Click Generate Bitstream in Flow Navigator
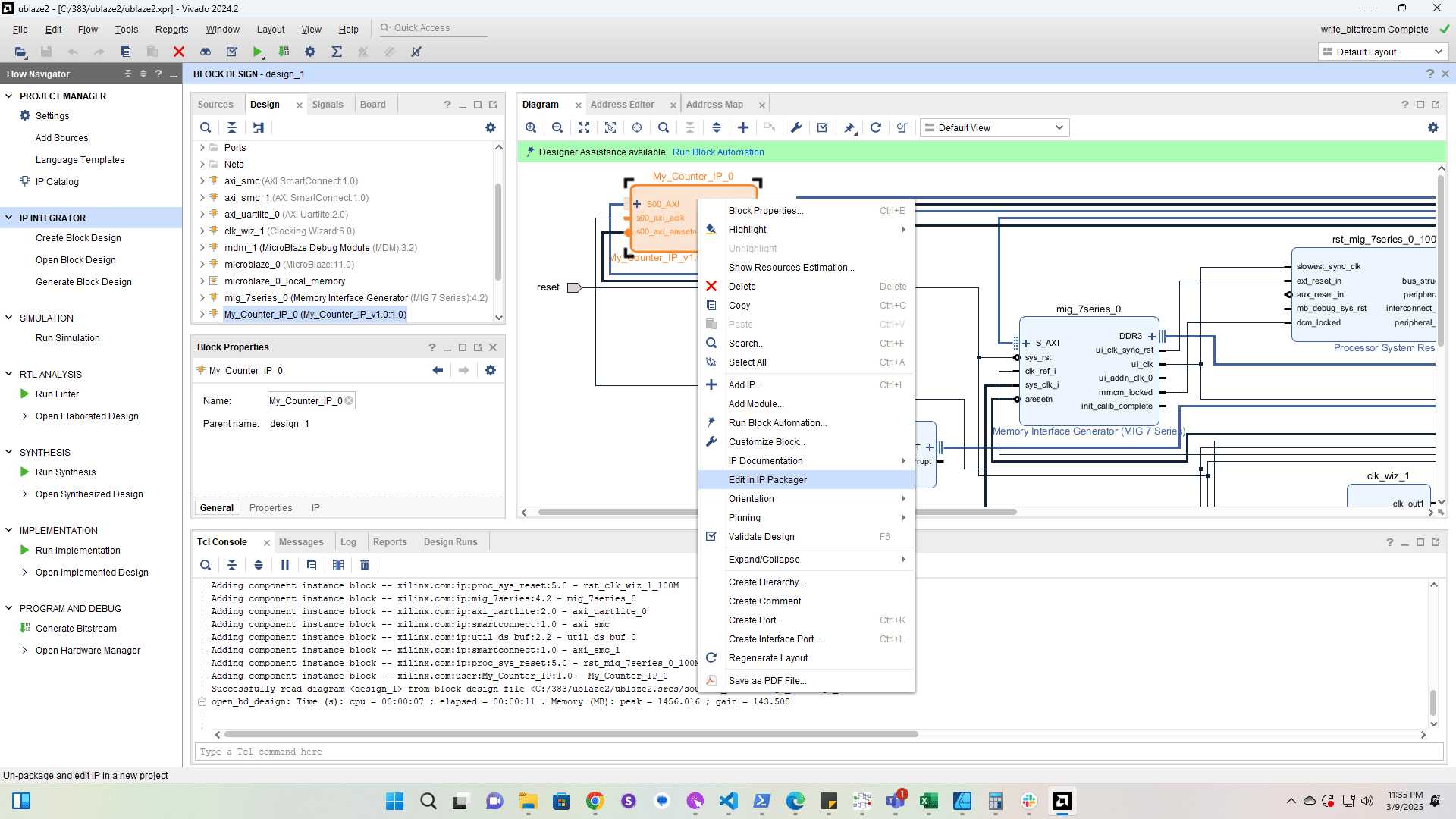This screenshot has width=1456, height=819. tap(76, 629)
